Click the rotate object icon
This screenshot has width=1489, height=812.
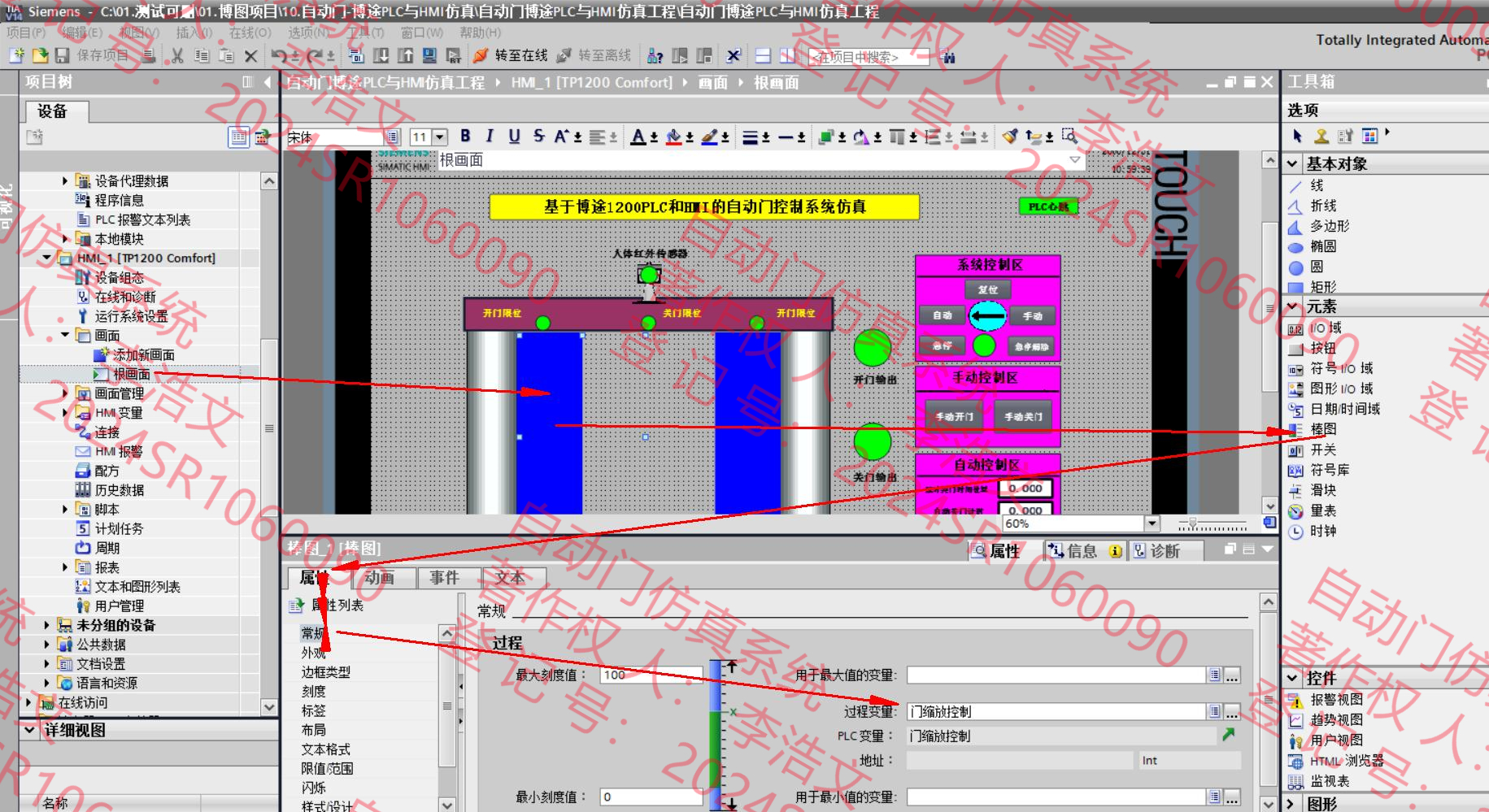tap(862, 137)
